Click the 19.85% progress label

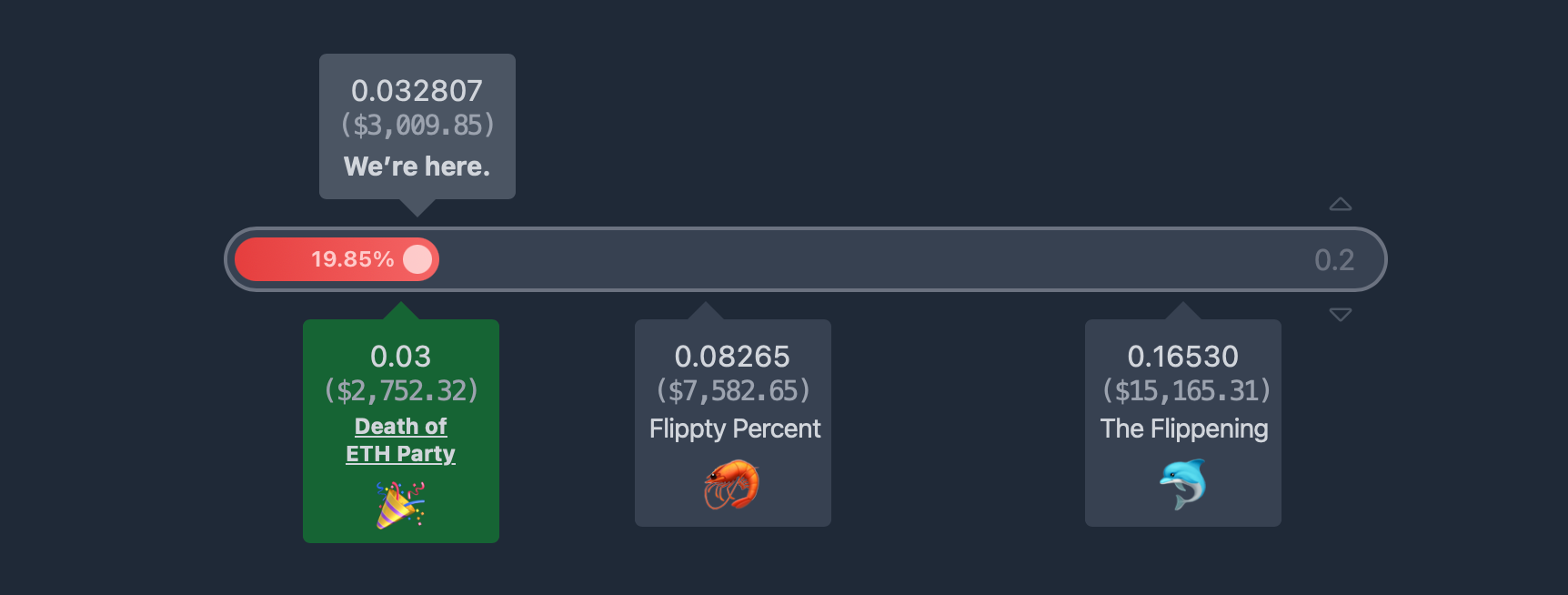(352, 259)
